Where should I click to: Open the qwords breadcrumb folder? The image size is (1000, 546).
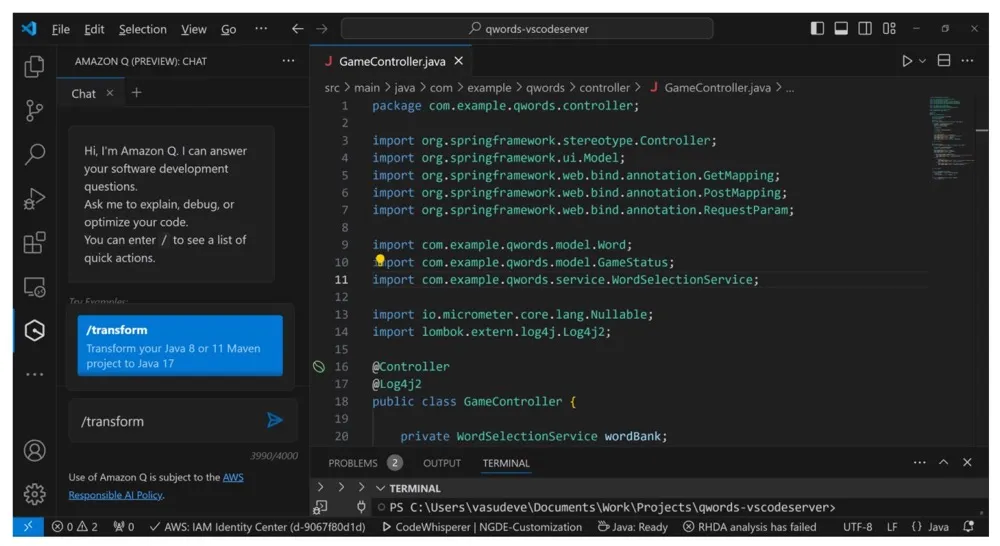(x=545, y=88)
